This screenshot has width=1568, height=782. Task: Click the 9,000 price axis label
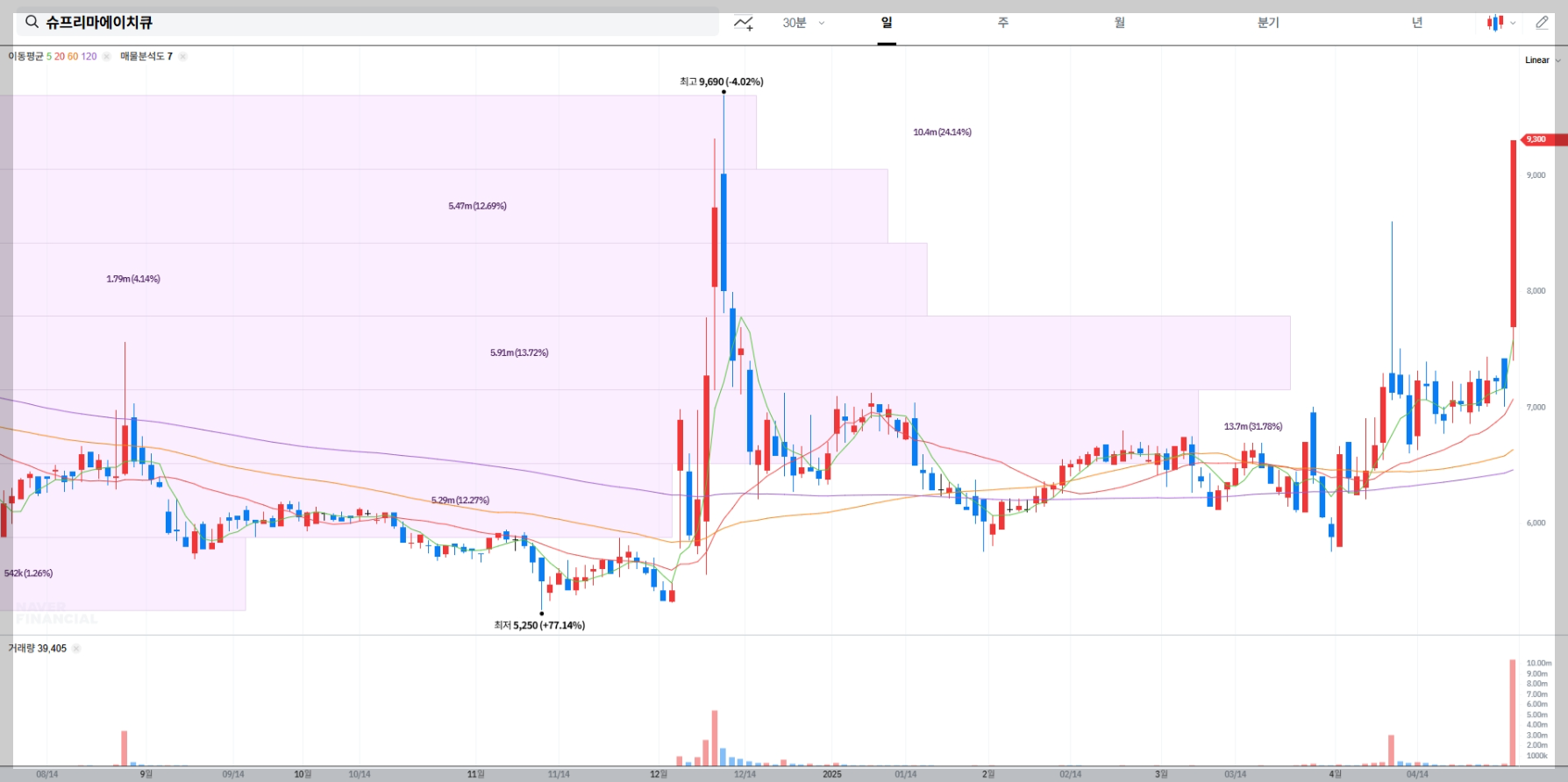coord(1536,175)
